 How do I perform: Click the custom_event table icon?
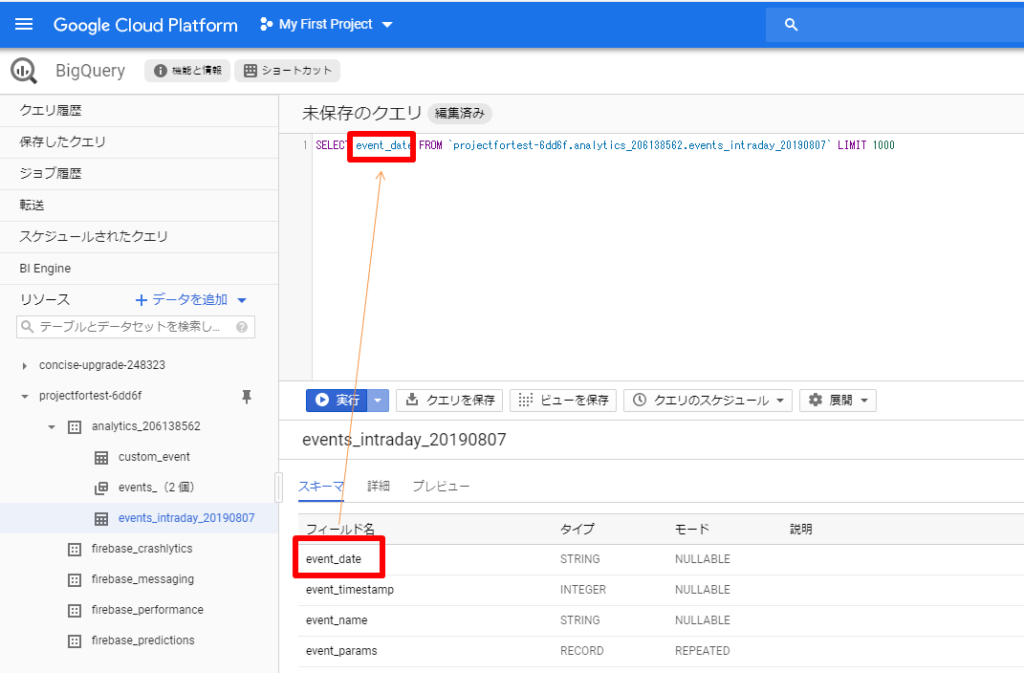coord(101,458)
